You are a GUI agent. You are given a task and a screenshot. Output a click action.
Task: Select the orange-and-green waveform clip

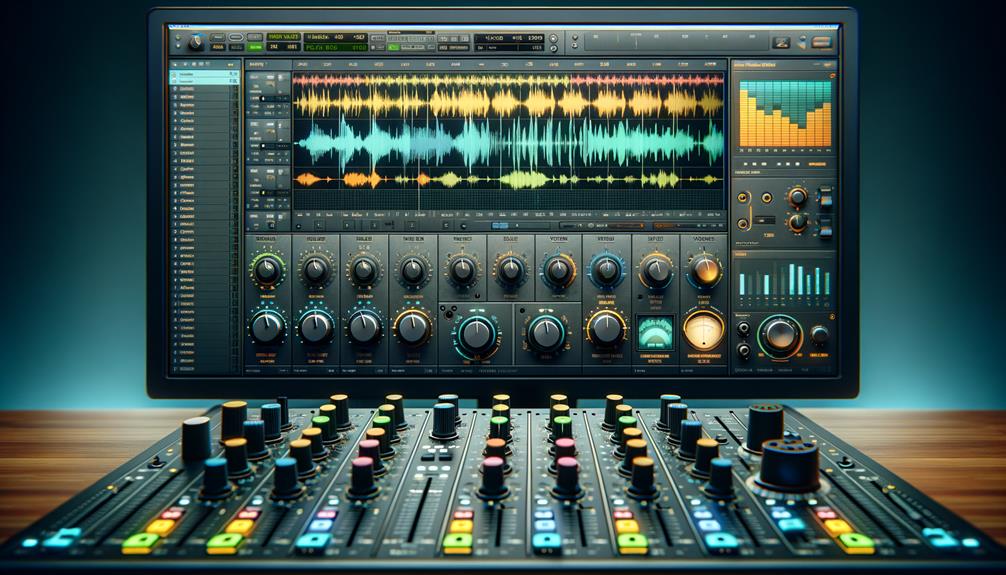point(508,180)
